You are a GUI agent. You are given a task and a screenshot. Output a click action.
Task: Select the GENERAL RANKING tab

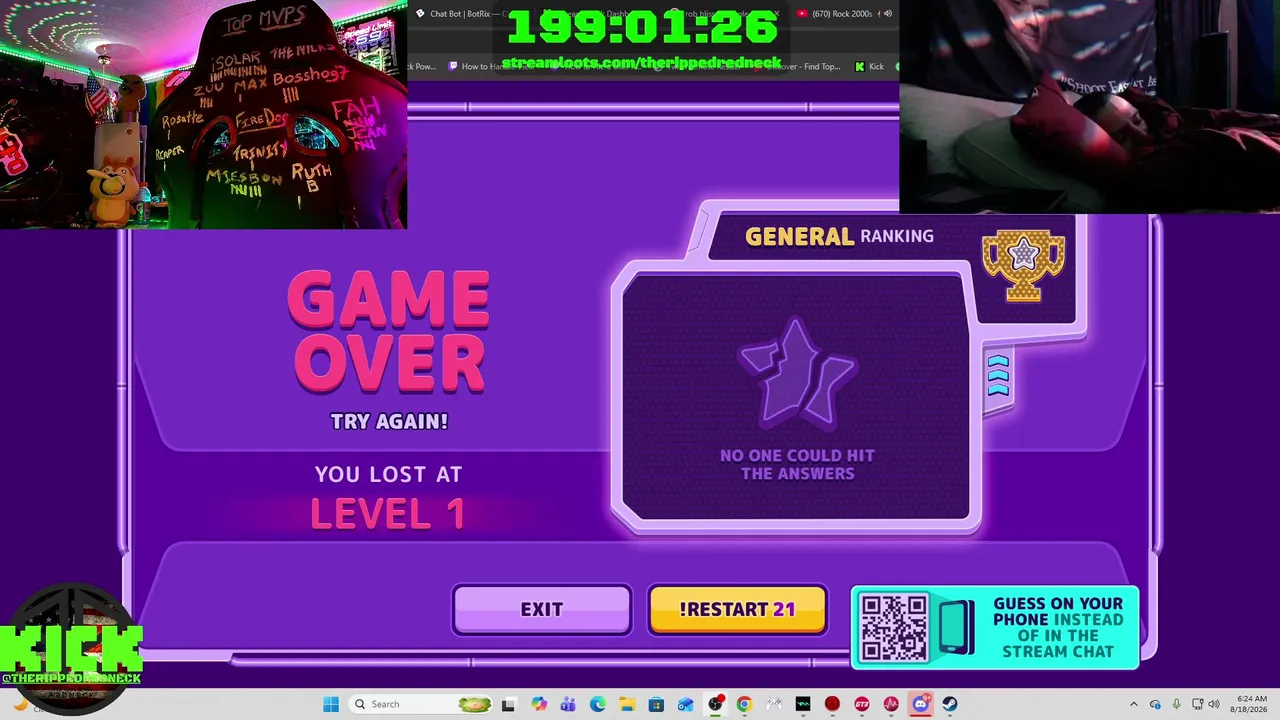coord(839,237)
